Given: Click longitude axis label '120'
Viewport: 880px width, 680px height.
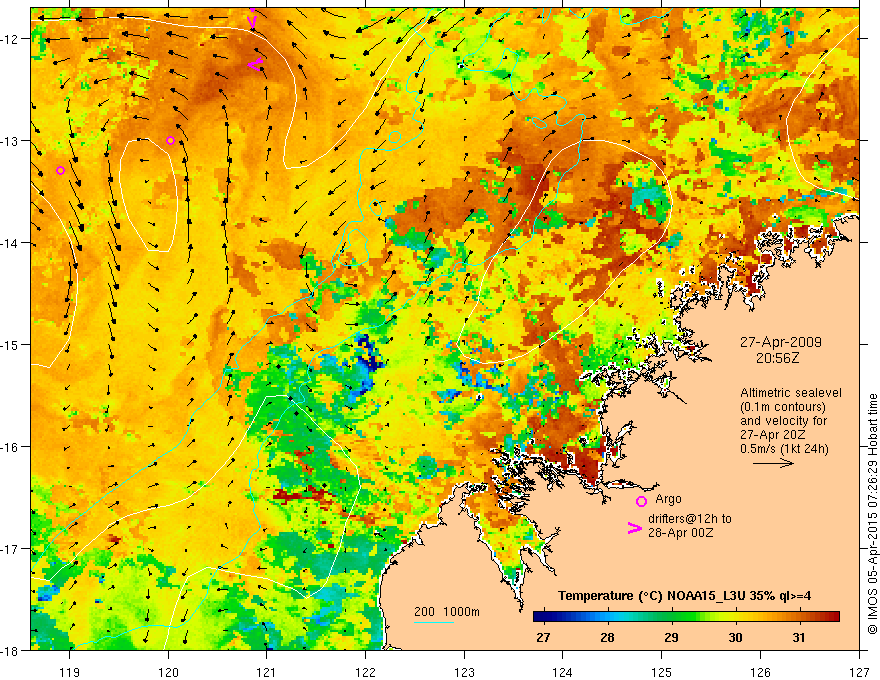Looking at the screenshot, I should click(x=168, y=673).
